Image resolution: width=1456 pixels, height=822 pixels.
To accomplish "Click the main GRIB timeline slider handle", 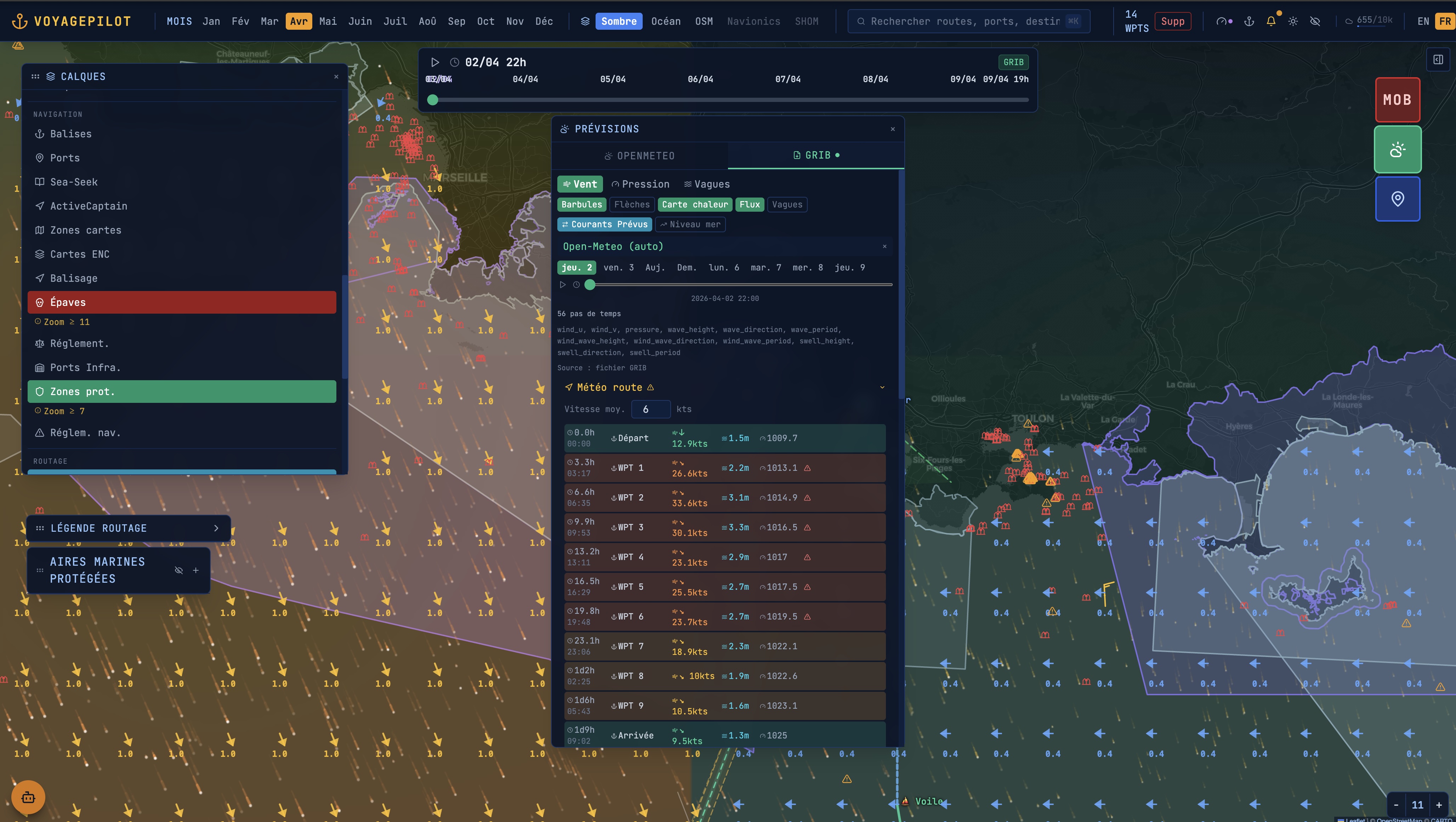I will click(433, 100).
